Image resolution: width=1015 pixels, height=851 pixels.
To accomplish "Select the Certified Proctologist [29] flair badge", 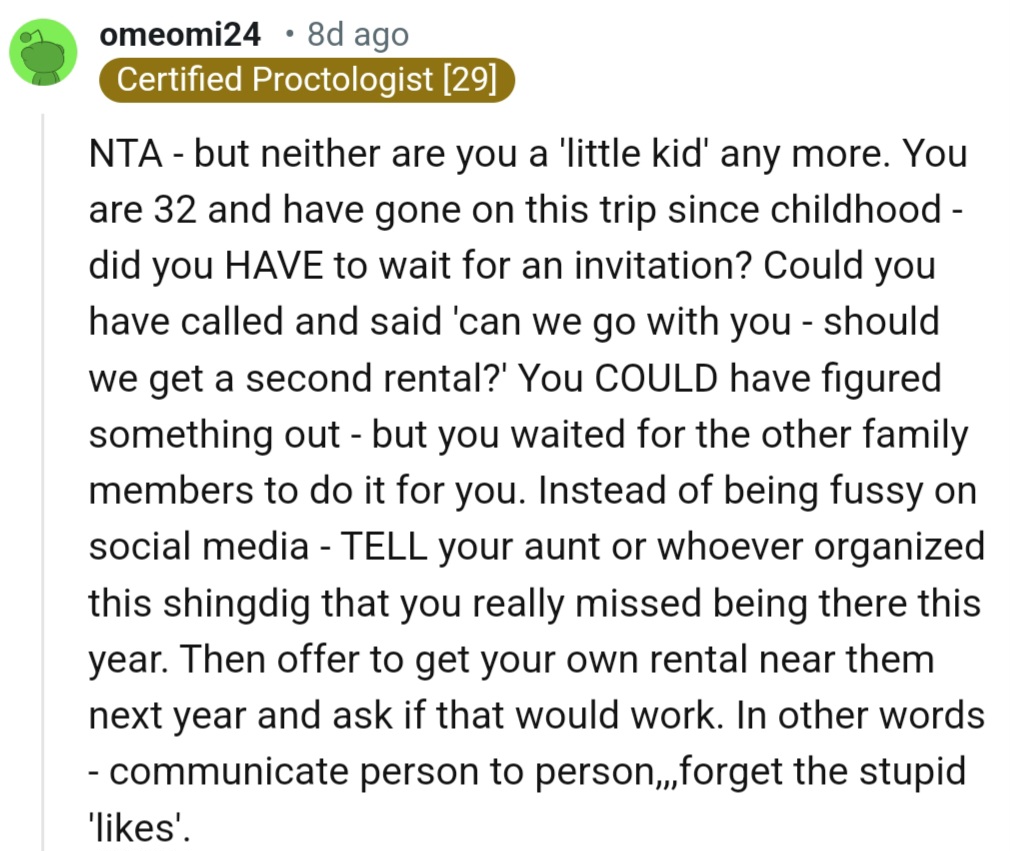I will (307, 80).
